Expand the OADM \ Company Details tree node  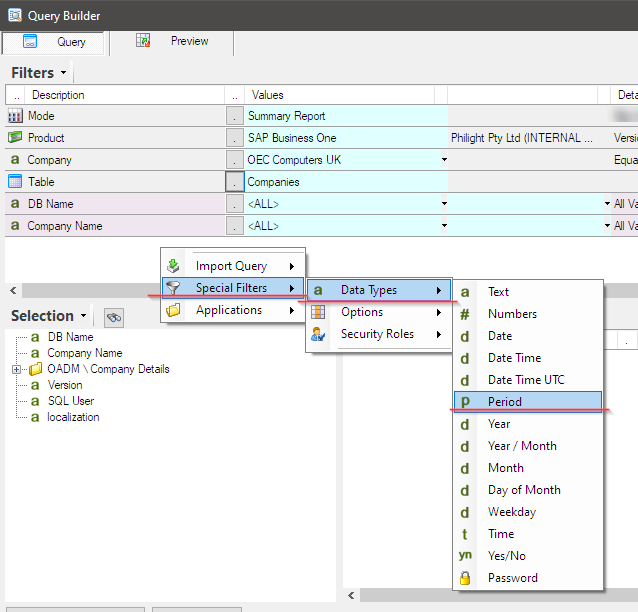16,369
